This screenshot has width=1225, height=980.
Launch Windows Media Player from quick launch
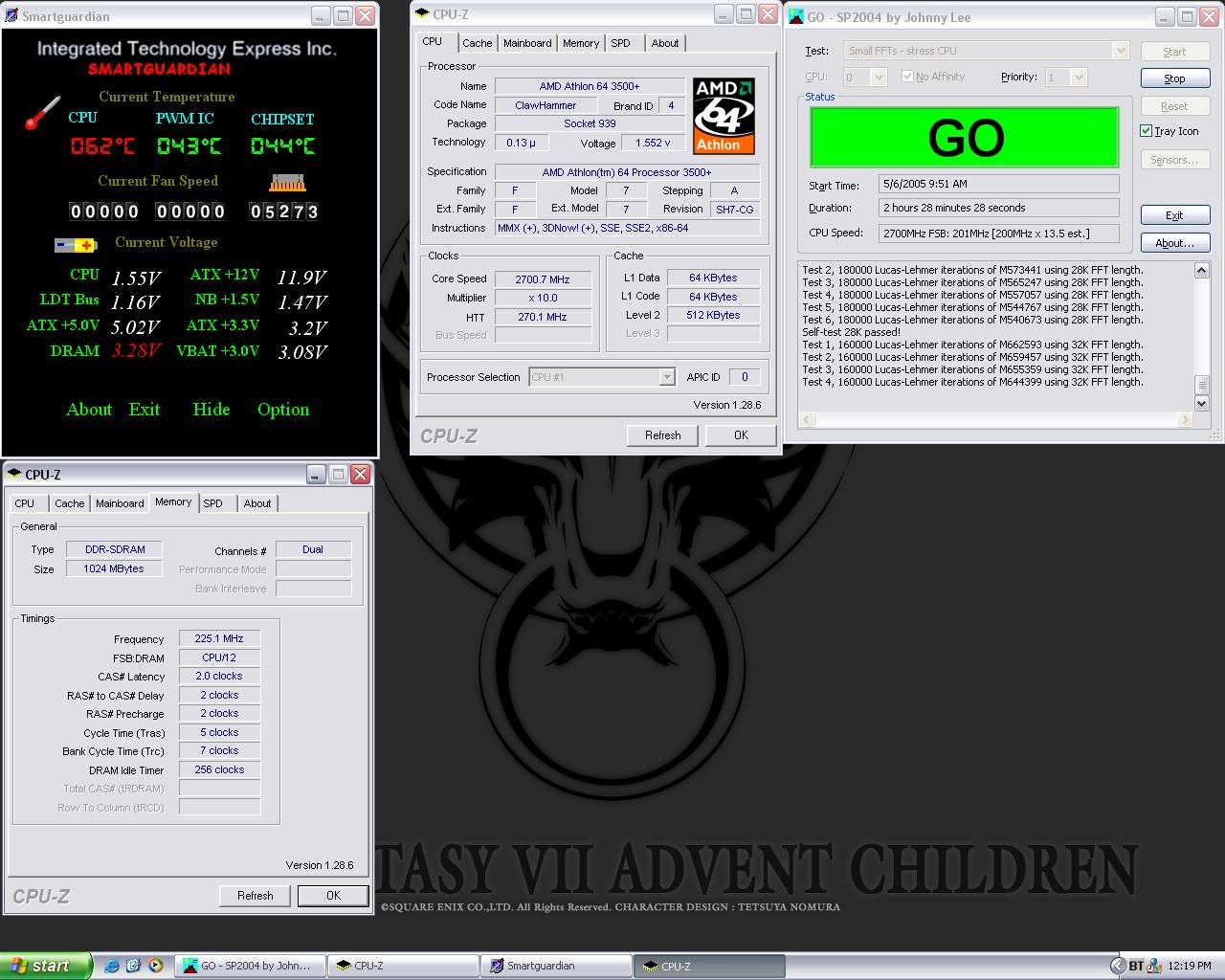pos(155,966)
